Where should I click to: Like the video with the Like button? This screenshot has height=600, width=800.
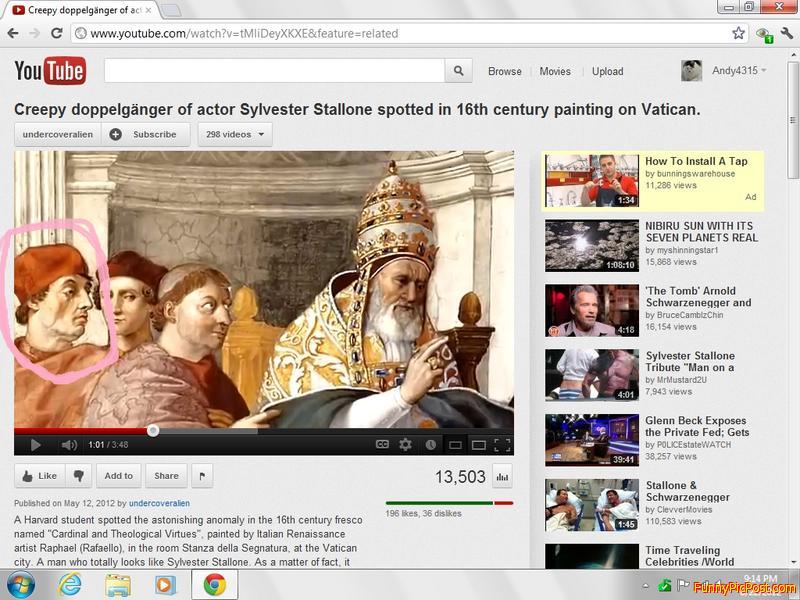pyautogui.click(x=40, y=476)
